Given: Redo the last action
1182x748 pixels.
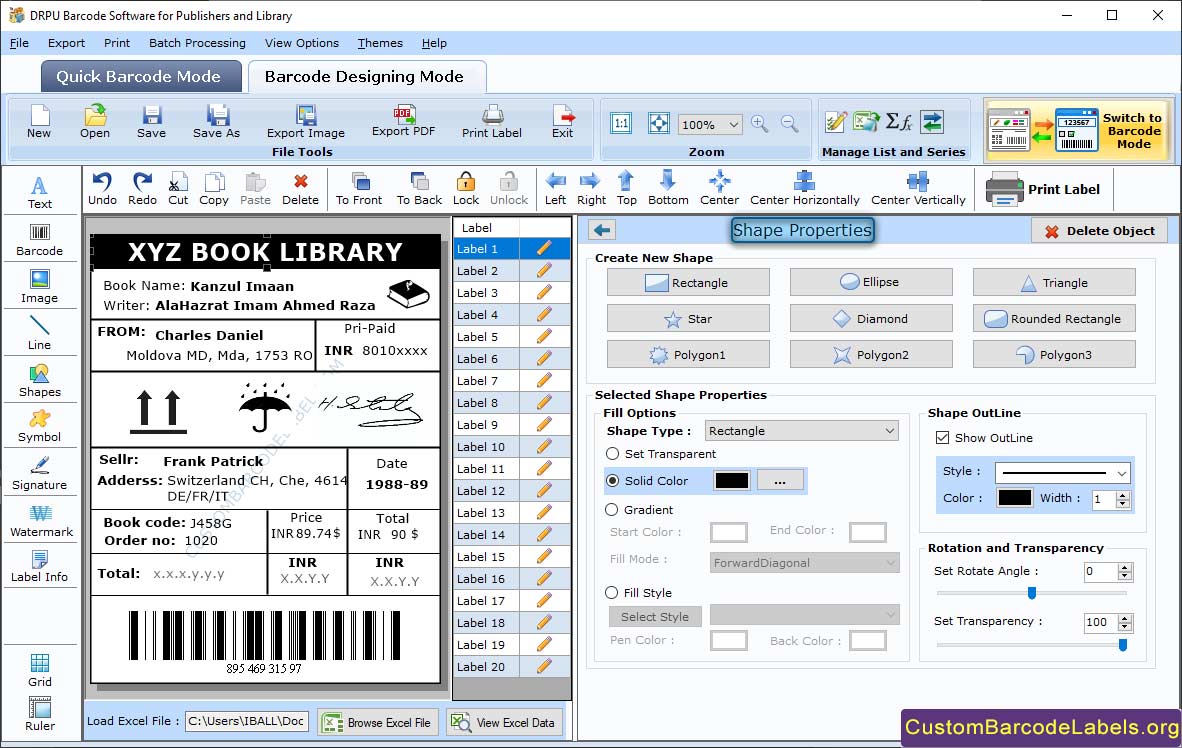Looking at the screenshot, I should [x=142, y=189].
